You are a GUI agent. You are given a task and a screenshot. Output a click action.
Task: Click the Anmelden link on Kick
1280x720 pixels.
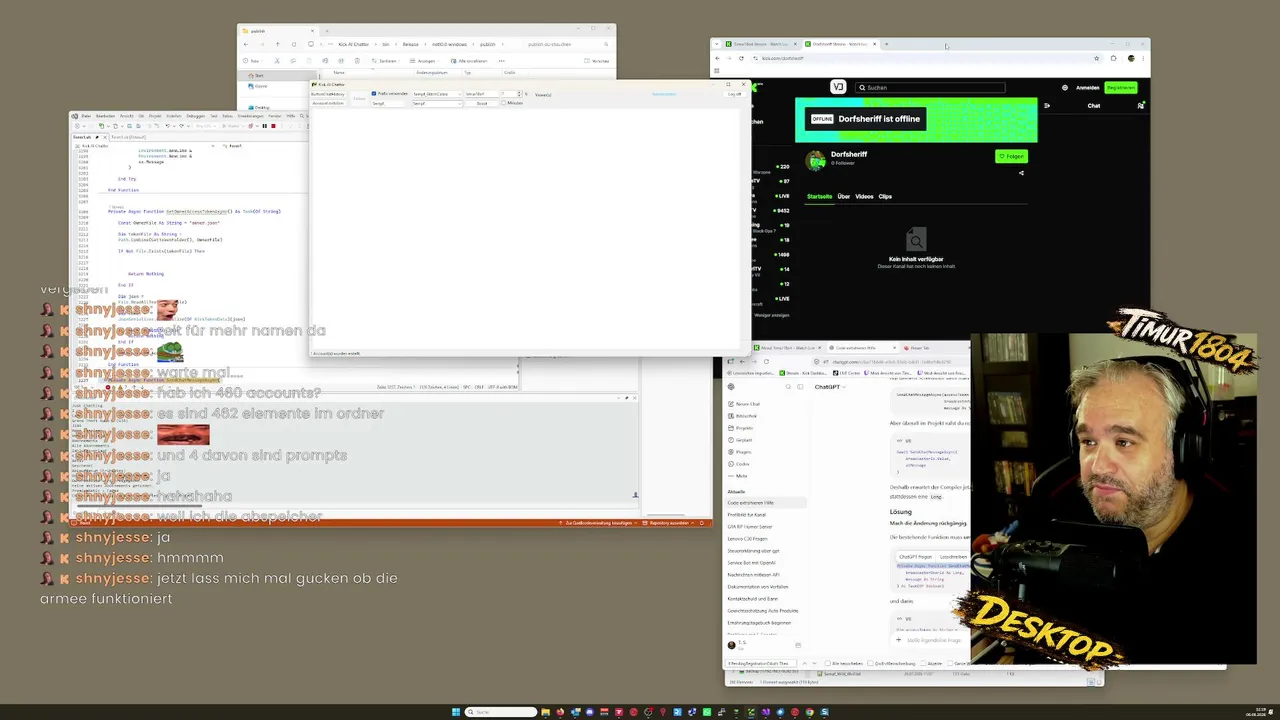click(1088, 88)
